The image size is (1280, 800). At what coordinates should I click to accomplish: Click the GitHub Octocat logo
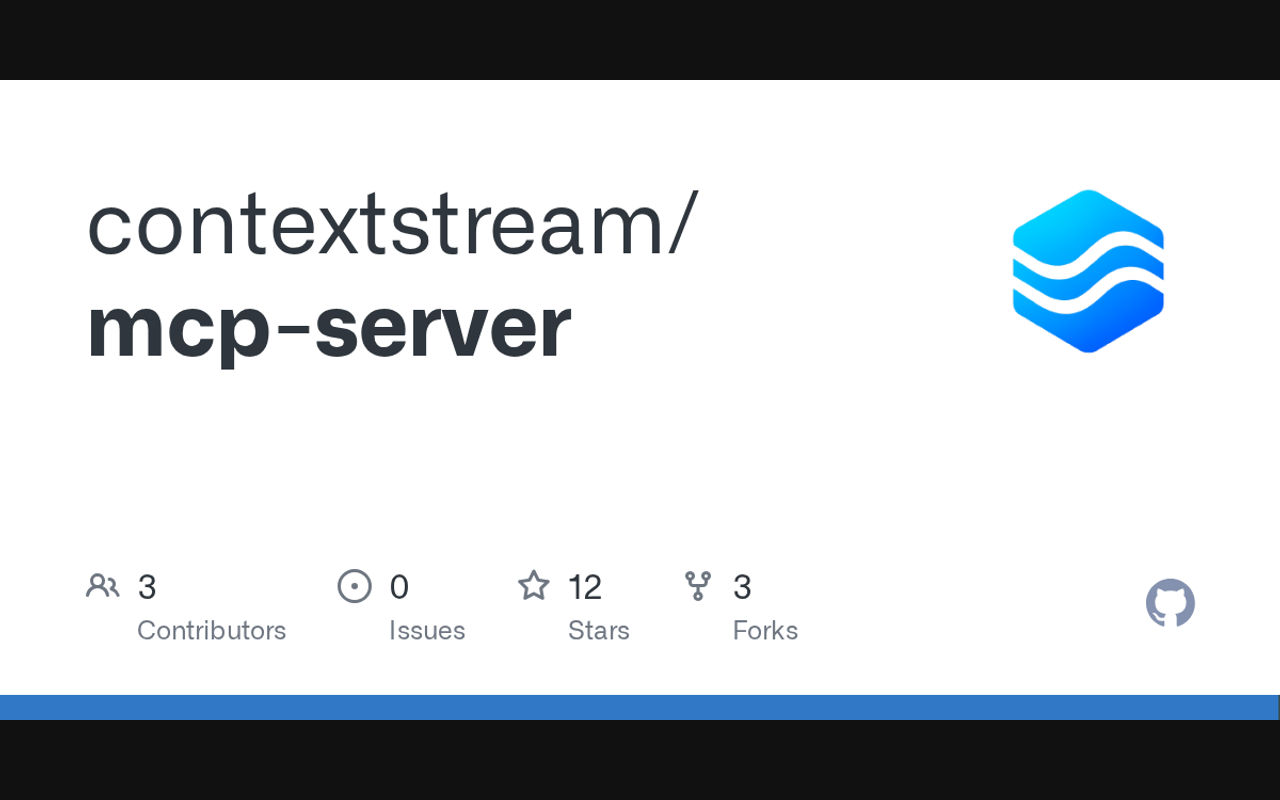tap(1170, 603)
